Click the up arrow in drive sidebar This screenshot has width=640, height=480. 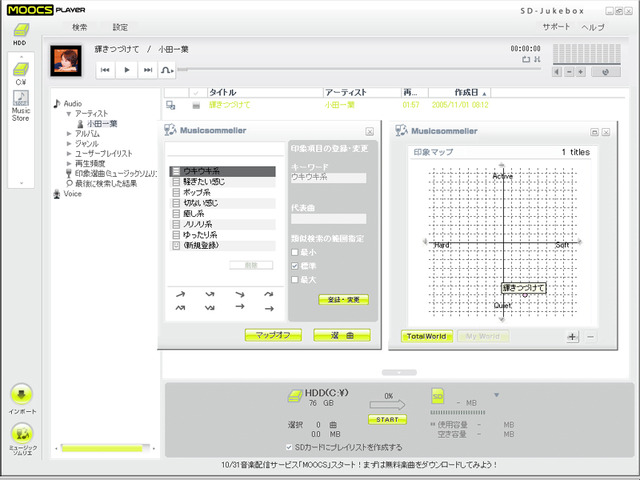pyautogui.click(x=21, y=57)
